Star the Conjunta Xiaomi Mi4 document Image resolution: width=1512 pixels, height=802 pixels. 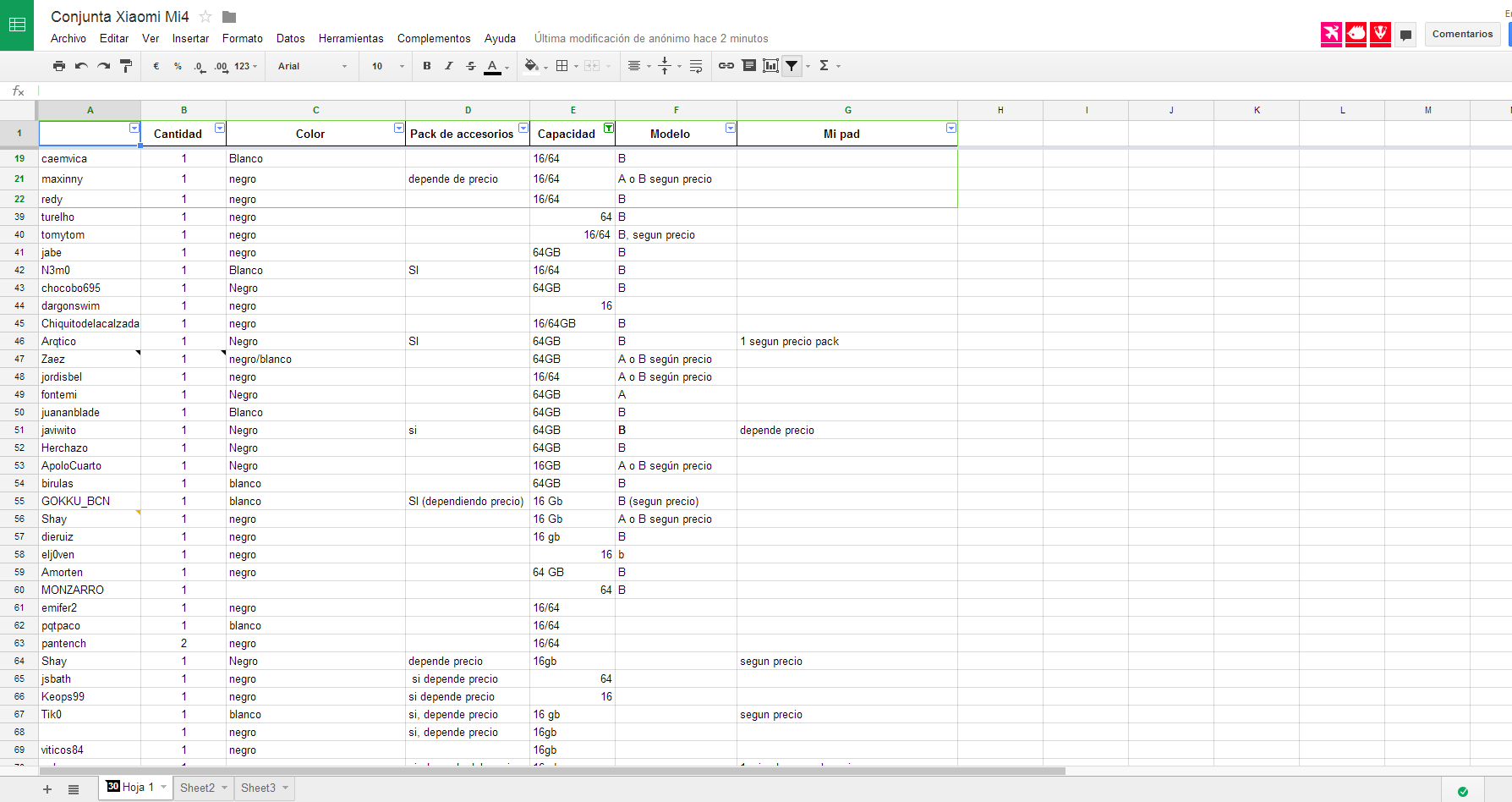[205, 16]
